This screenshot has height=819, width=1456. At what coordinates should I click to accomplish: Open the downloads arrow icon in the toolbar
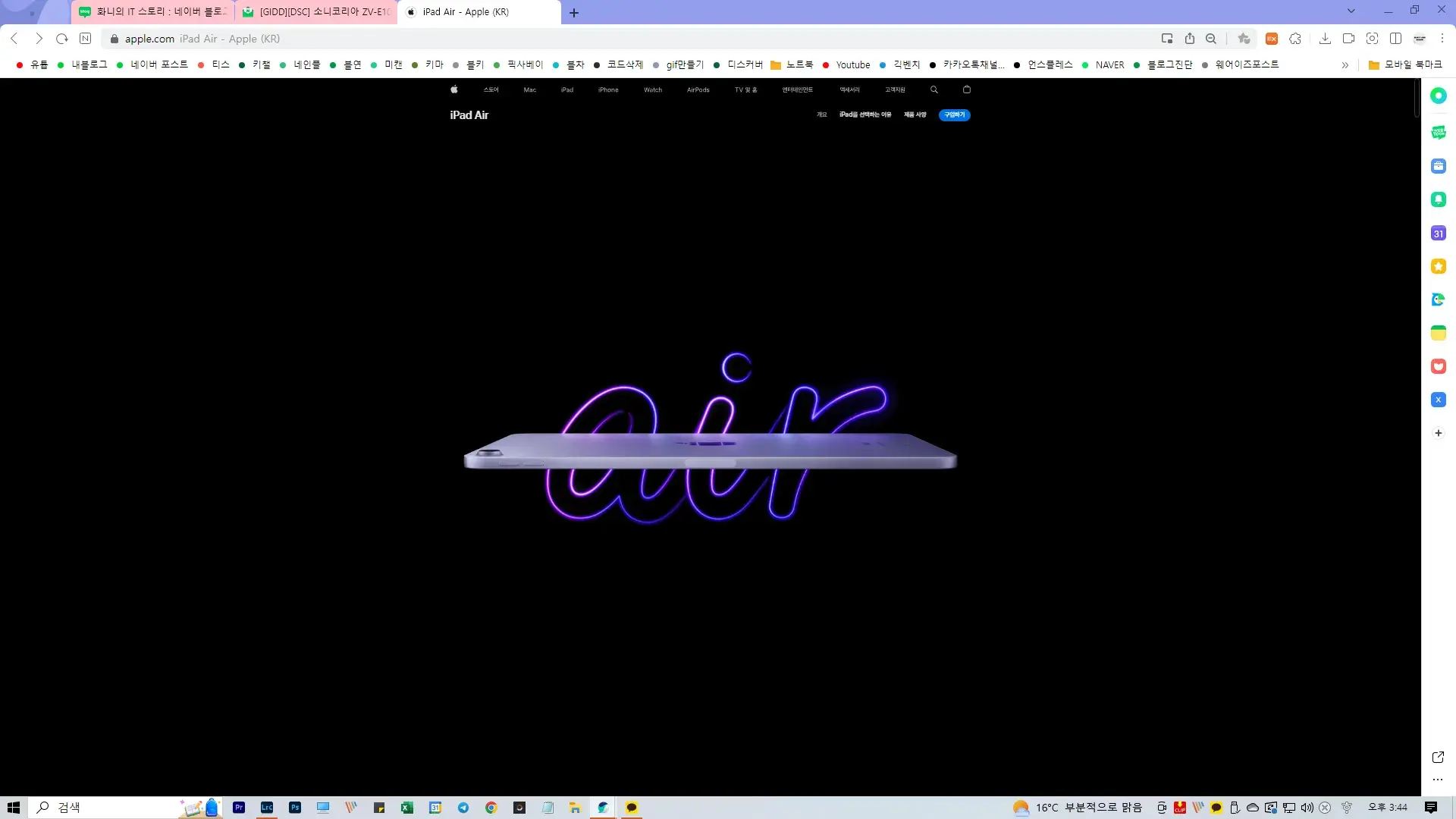click(1325, 39)
